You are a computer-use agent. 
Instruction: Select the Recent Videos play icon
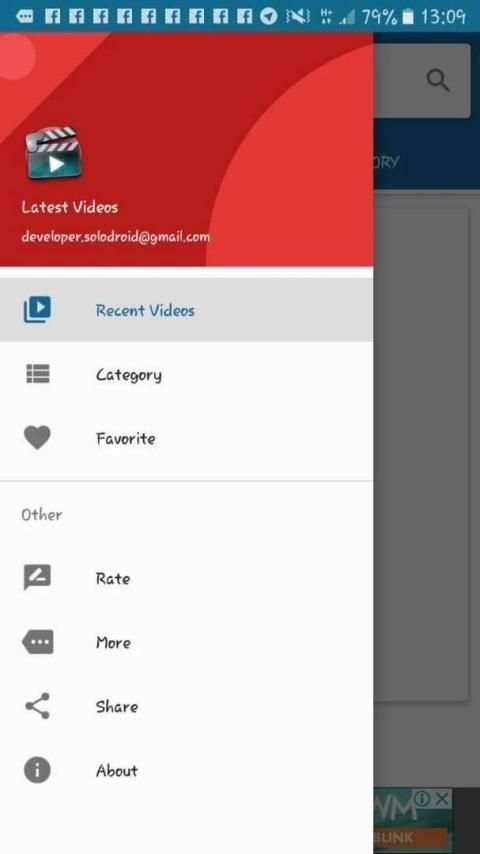(x=37, y=310)
